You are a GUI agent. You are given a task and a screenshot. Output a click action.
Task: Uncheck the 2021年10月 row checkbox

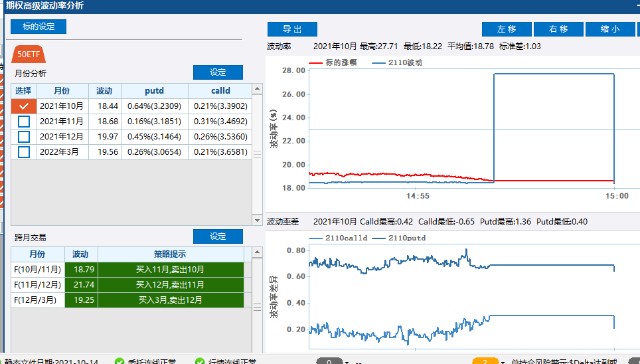(x=24, y=106)
